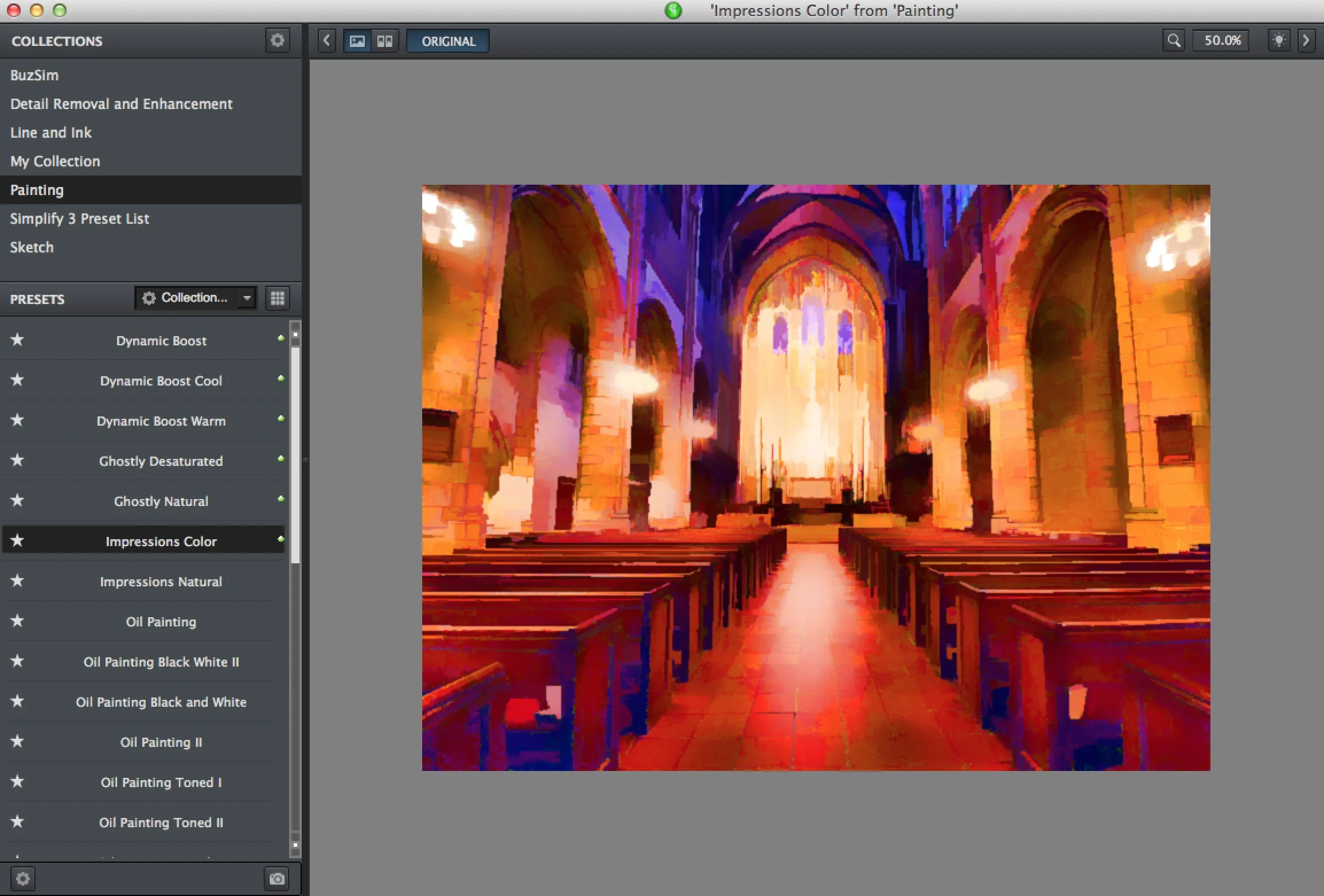Image resolution: width=1324 pixels, height=896 pixels.
Task: Favorite the Oil Painting Toned II star
Action: [17, 821]
